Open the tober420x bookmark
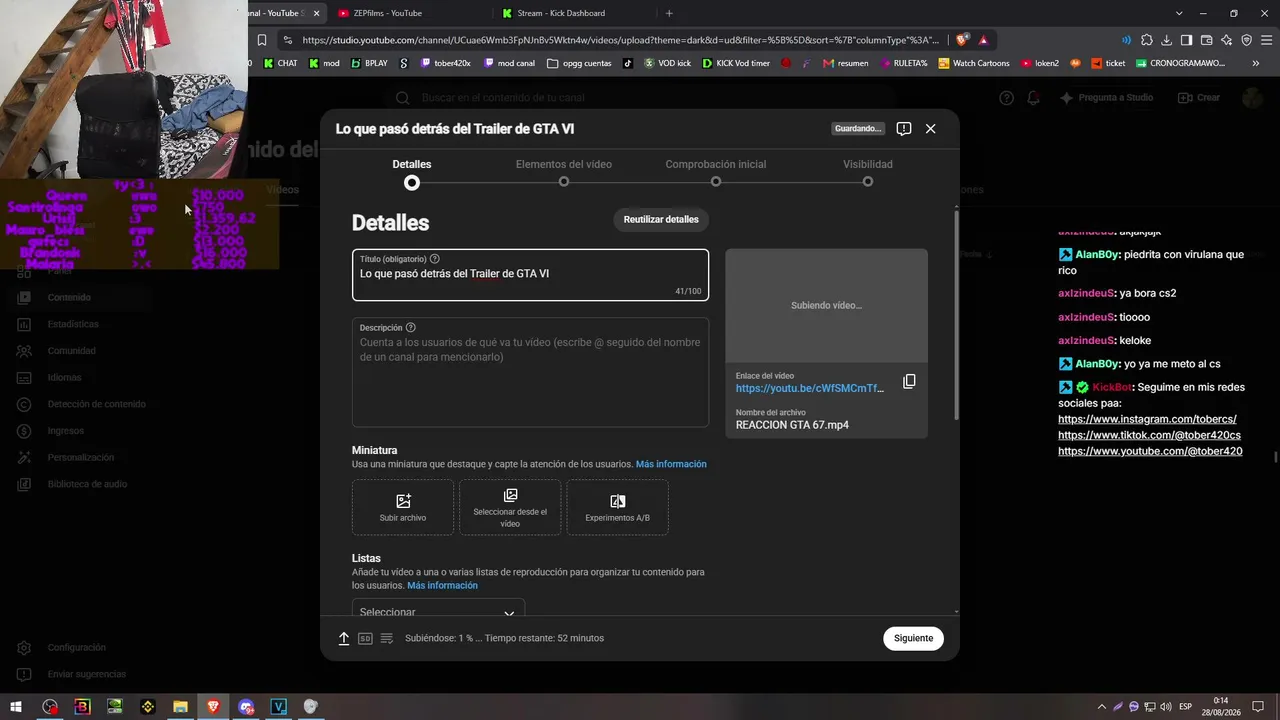 pyautogui.click(x=445, y=63)
